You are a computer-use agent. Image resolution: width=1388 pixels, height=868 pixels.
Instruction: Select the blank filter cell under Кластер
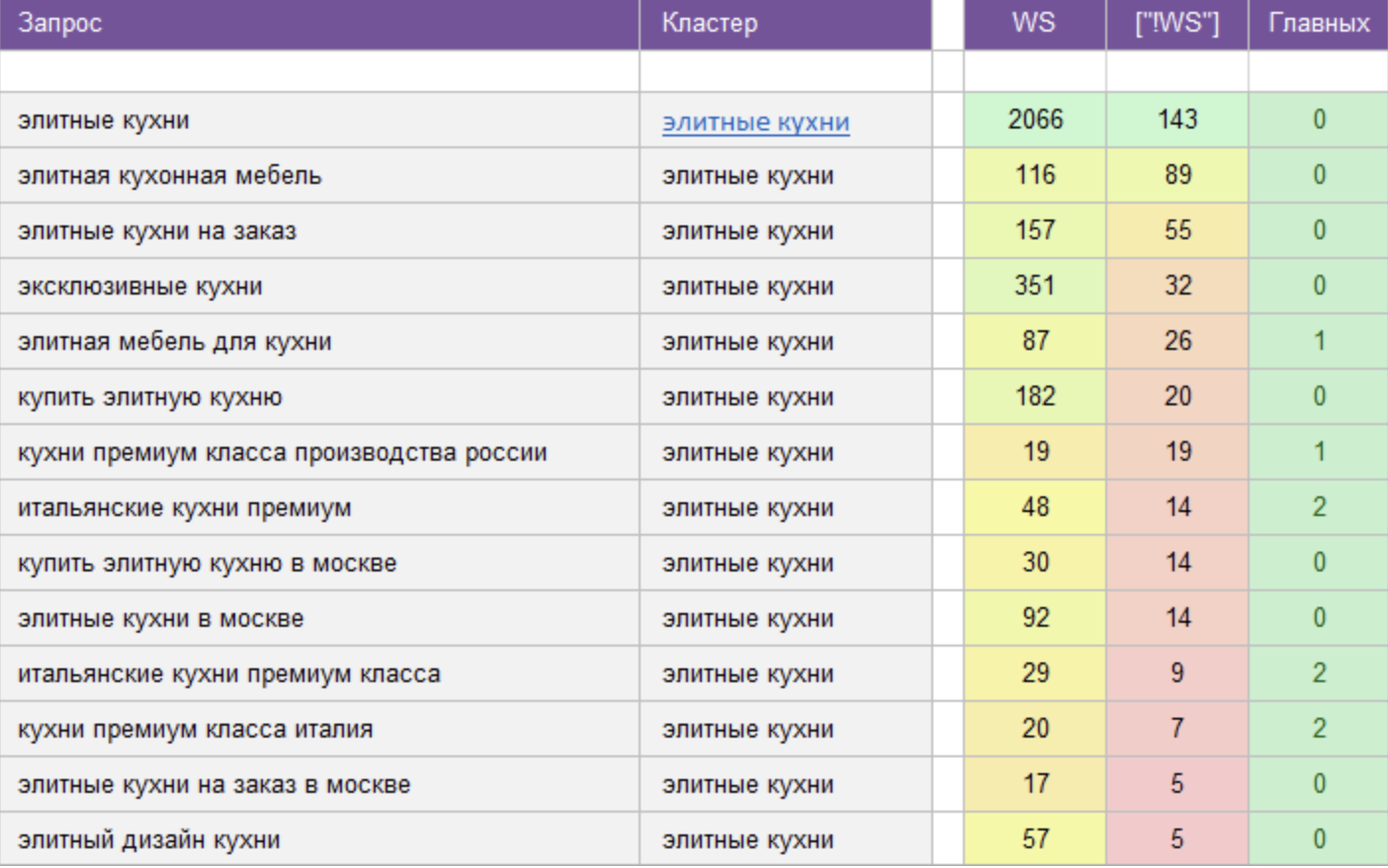click(x=786, y=71)
